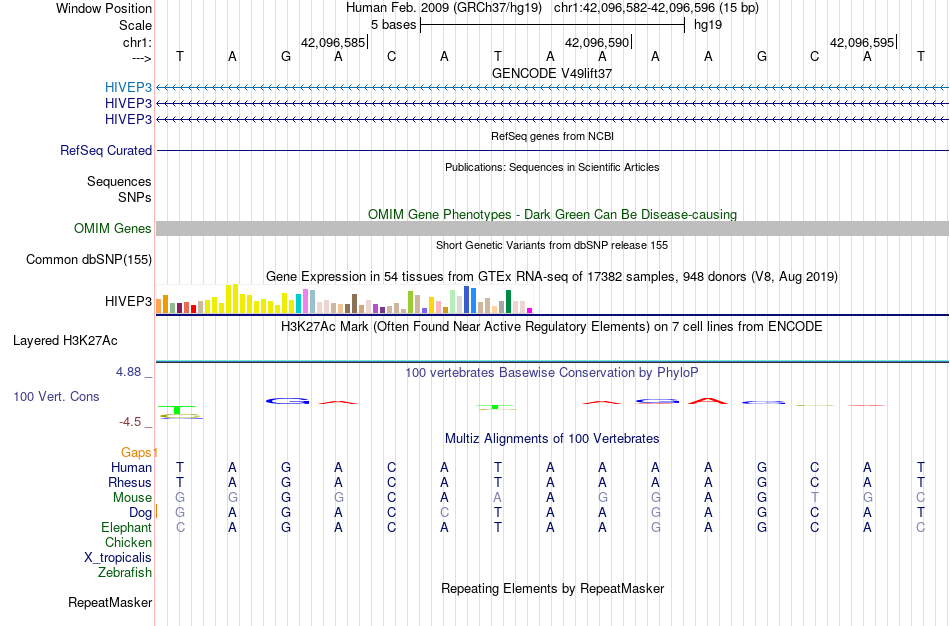Click the cyan bar in GTEx chart
This screenshot has height=626, width=950.
tap(298, 304)
